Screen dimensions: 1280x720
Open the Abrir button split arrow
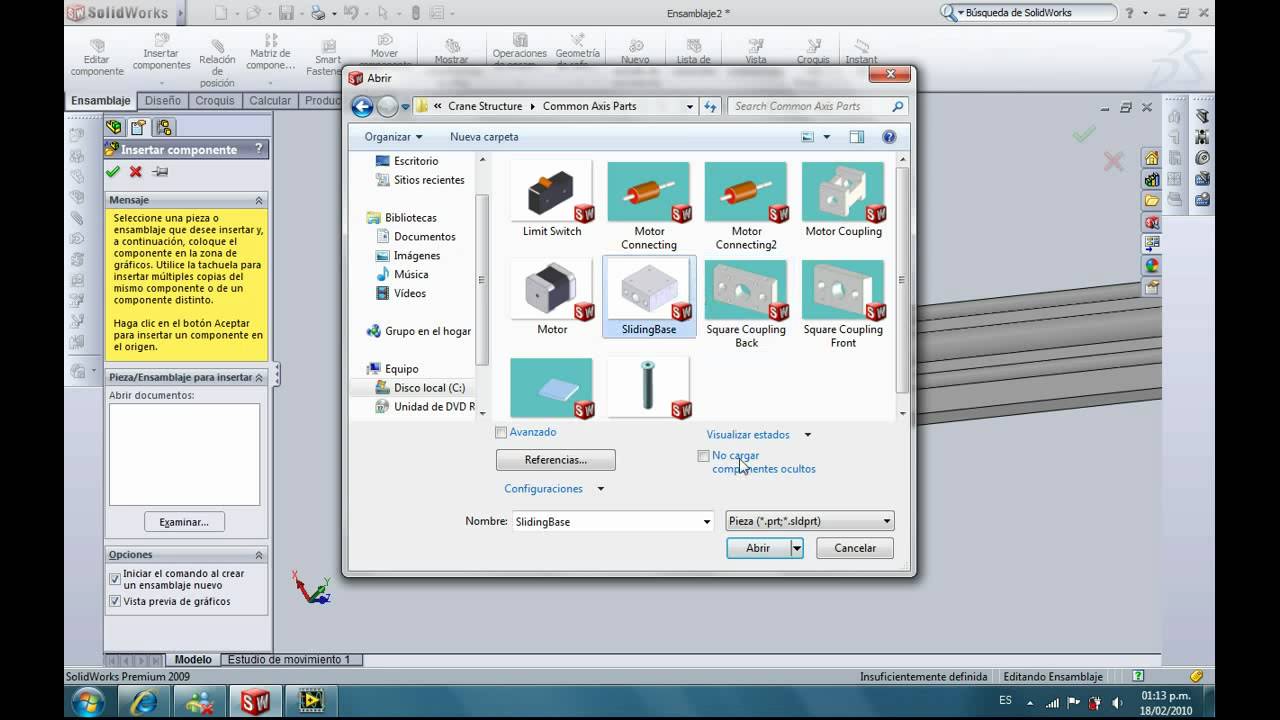[797, 548]
